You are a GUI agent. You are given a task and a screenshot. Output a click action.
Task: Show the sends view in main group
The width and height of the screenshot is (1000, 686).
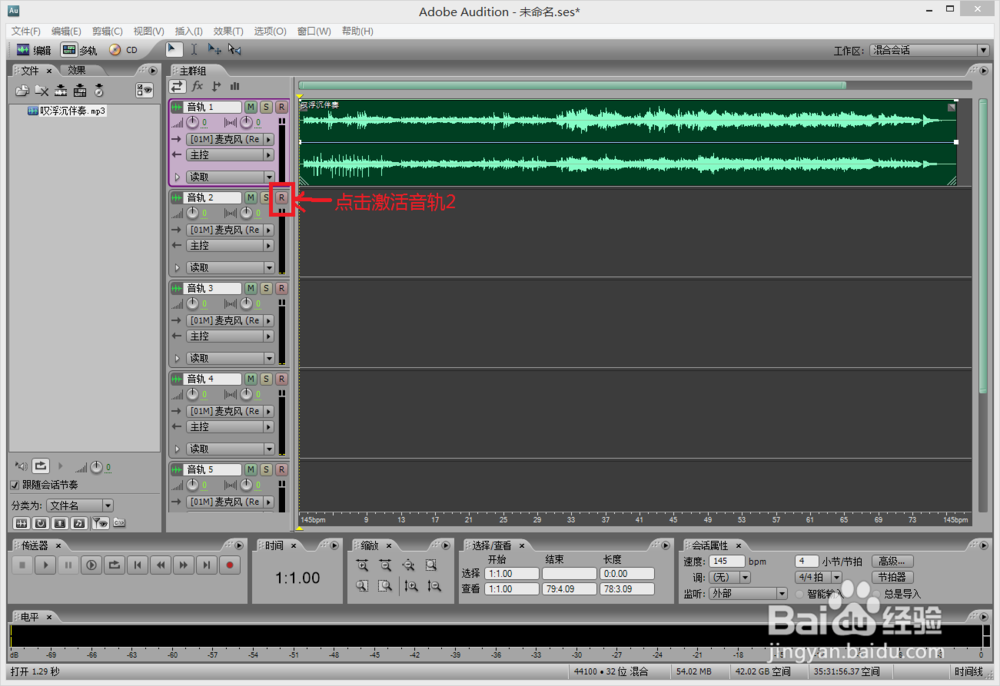(x=216, y=86)
